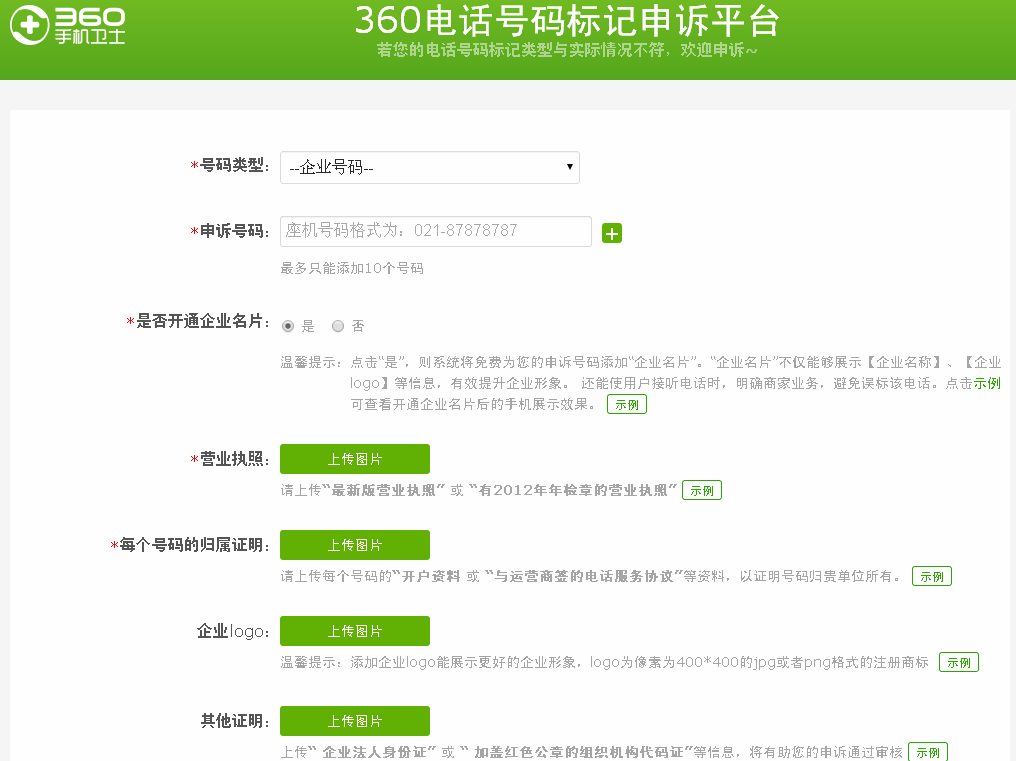This screenshot has height=761, width=1016.
Task: Click the 申诉号码 phone number input field
Action: coord(435,231)
